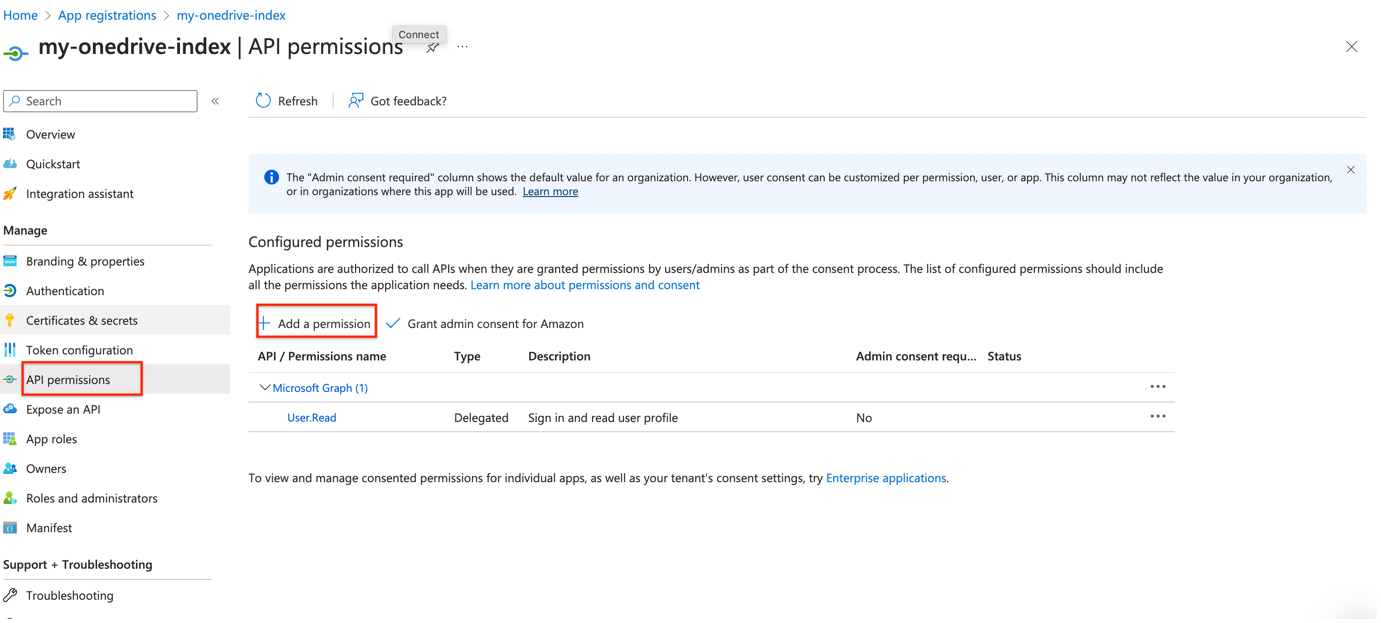Click the Refresh button
The width and height of the screenshot is (1381, 623).
[287, 101]
